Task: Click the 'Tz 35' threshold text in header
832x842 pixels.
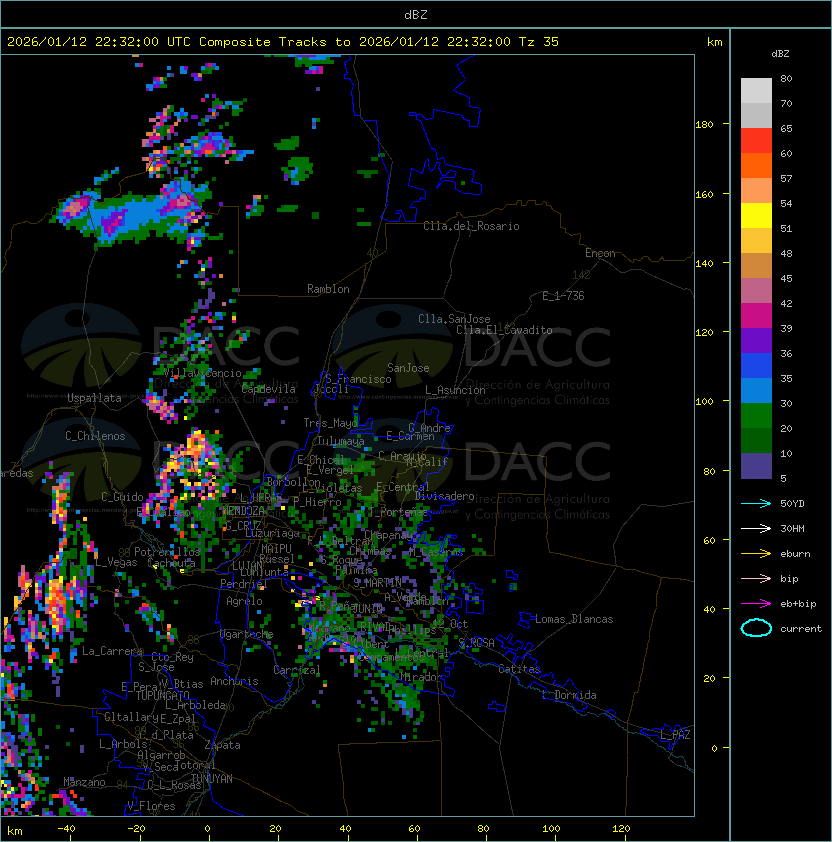Action: pos(539,42)
